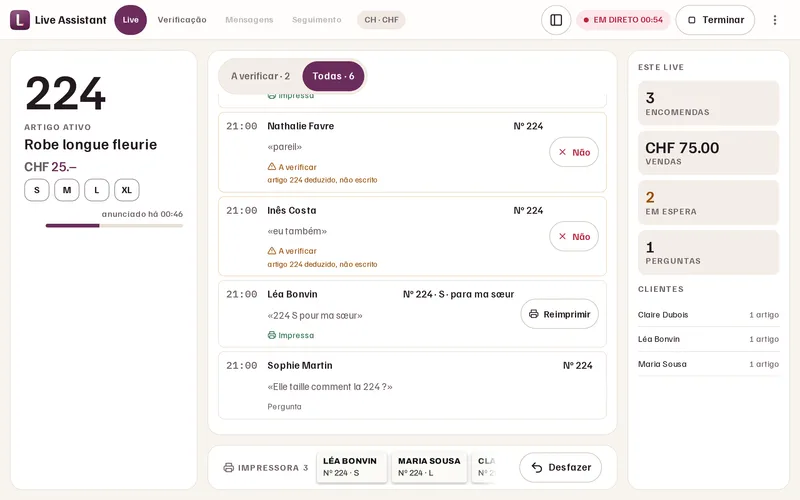Select size L
800x500 pixels.
point(97,190)
